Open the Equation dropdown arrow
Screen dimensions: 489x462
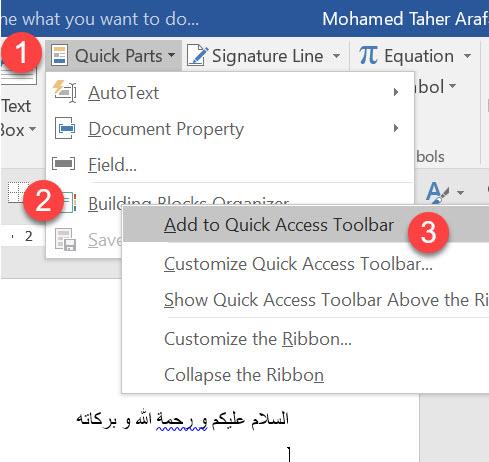(468, 55)
